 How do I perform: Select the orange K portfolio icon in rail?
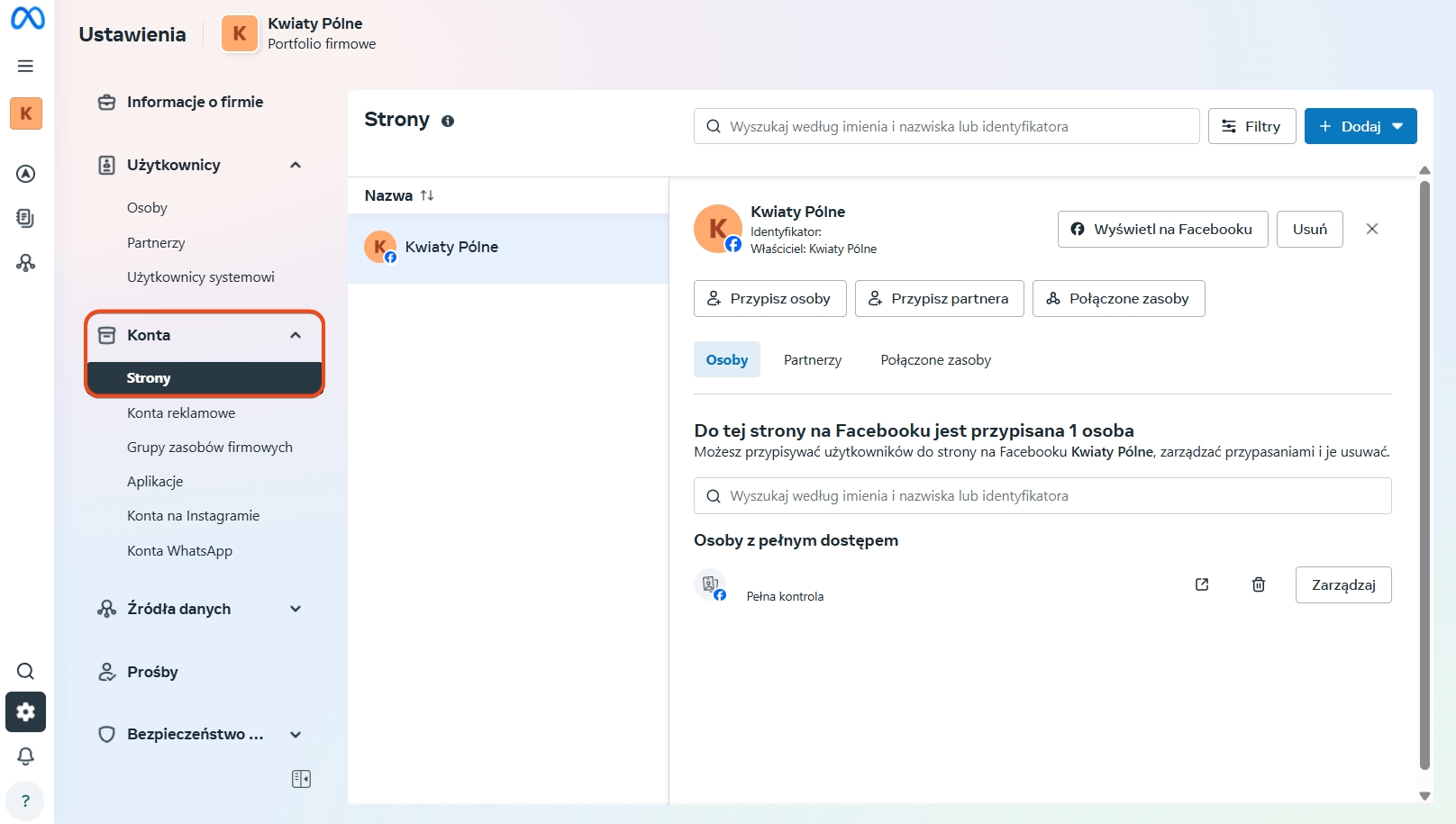(26, 113)
